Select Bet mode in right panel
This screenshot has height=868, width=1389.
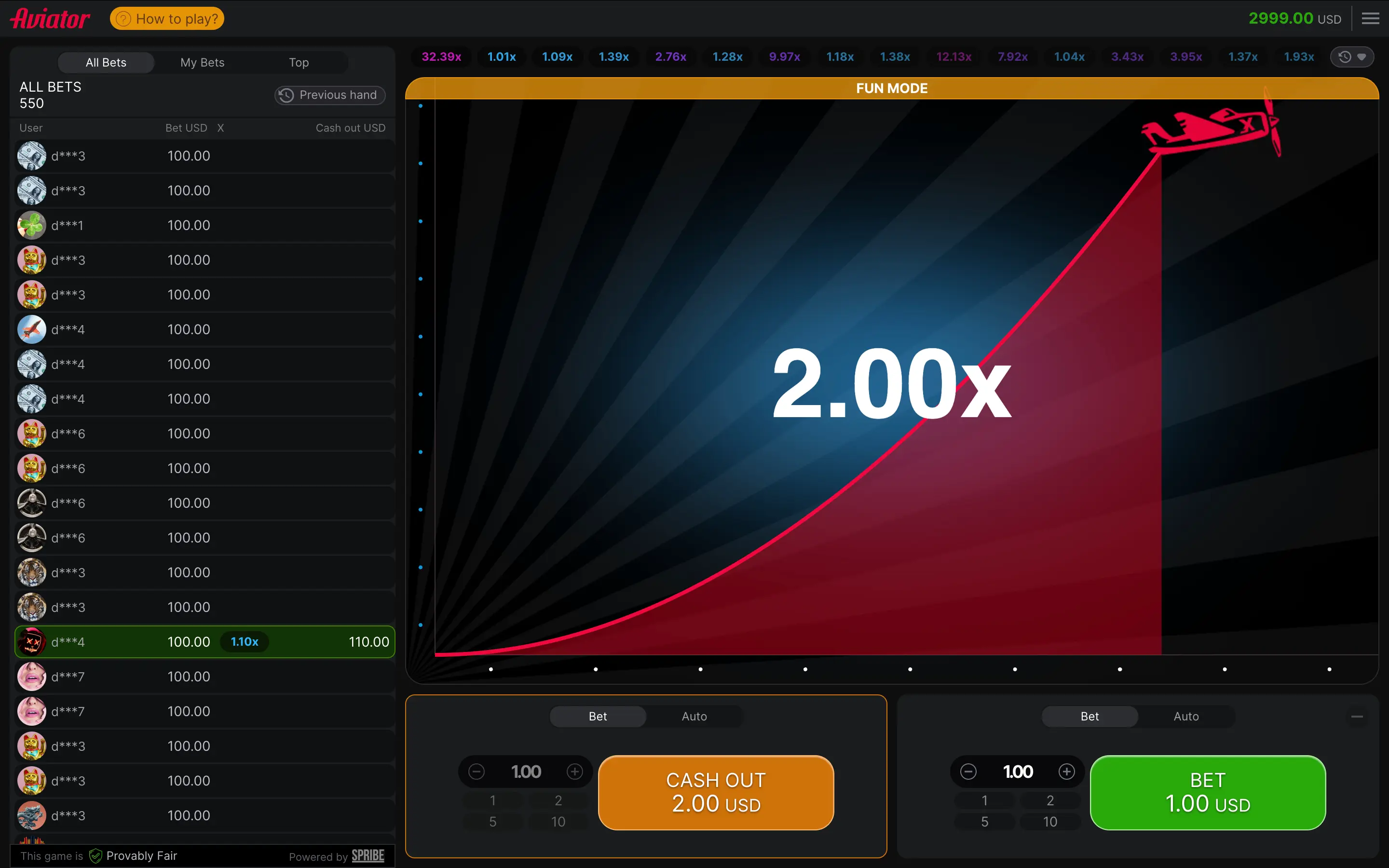1089,717
